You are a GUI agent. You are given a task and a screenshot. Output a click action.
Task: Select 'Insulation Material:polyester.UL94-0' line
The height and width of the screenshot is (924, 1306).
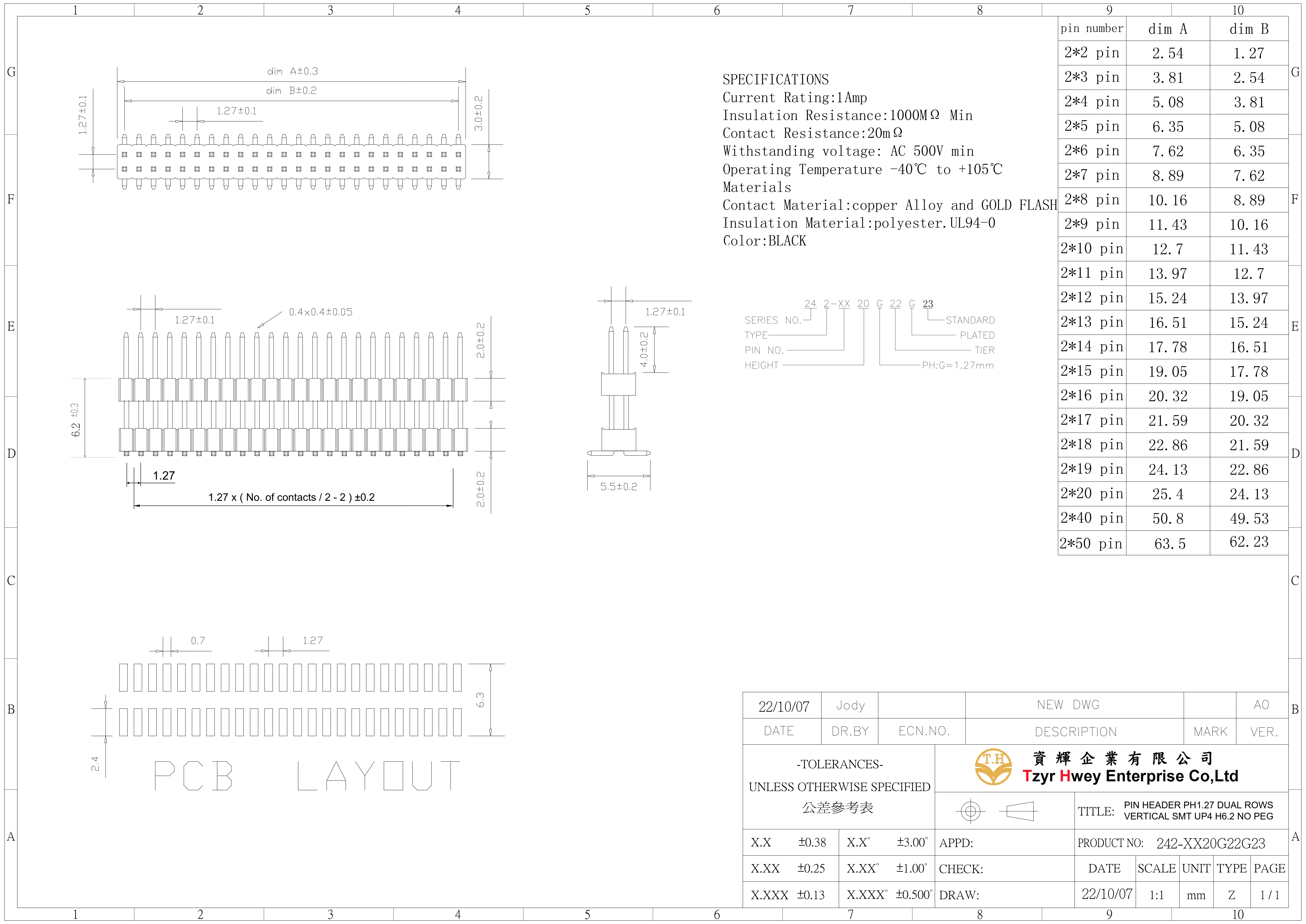(859, 223)
